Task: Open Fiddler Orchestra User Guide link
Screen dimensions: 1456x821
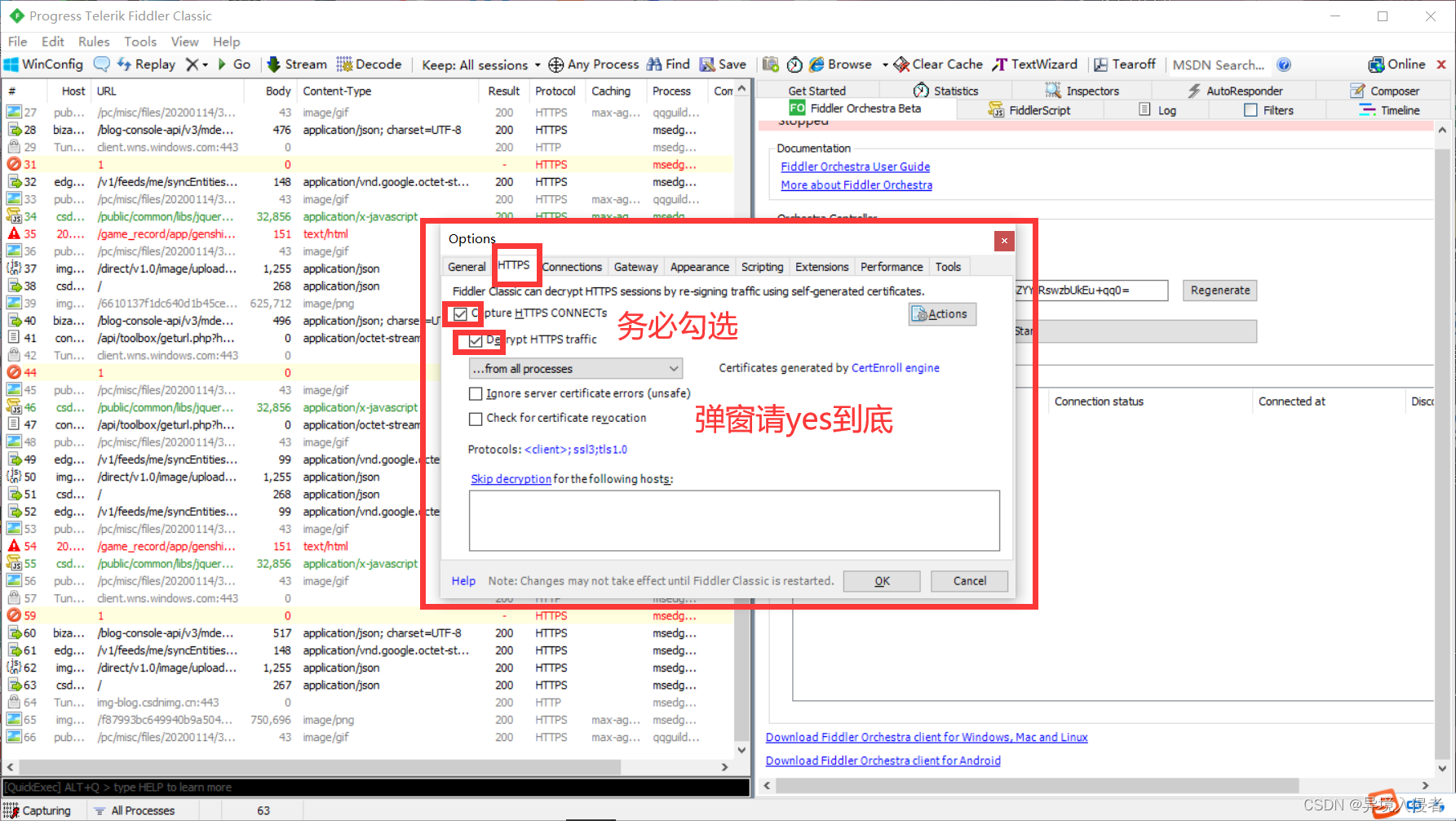Action: point(855,166)
